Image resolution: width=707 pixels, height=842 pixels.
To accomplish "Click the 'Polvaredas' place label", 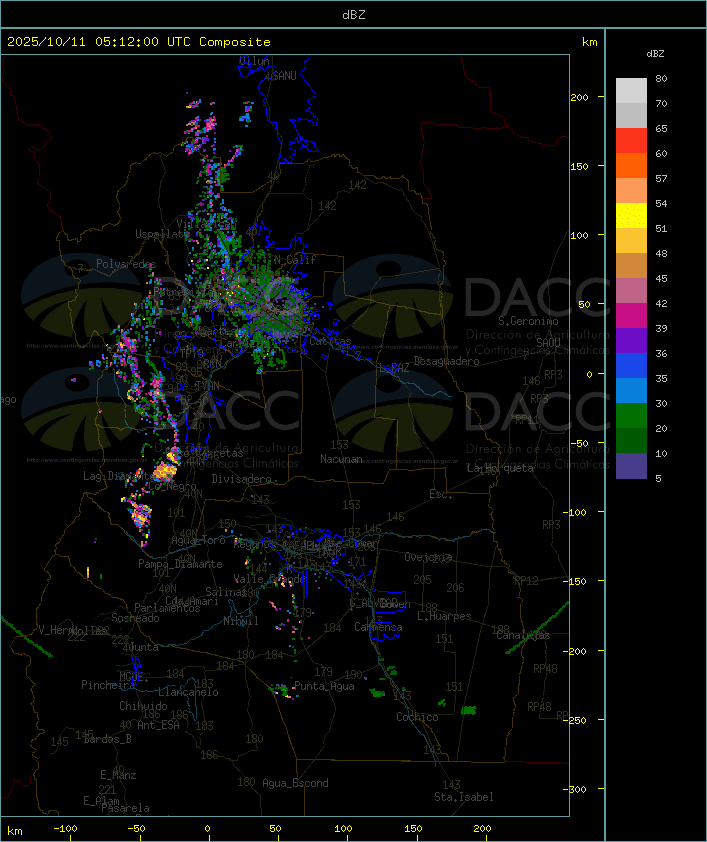I will 126,264.
